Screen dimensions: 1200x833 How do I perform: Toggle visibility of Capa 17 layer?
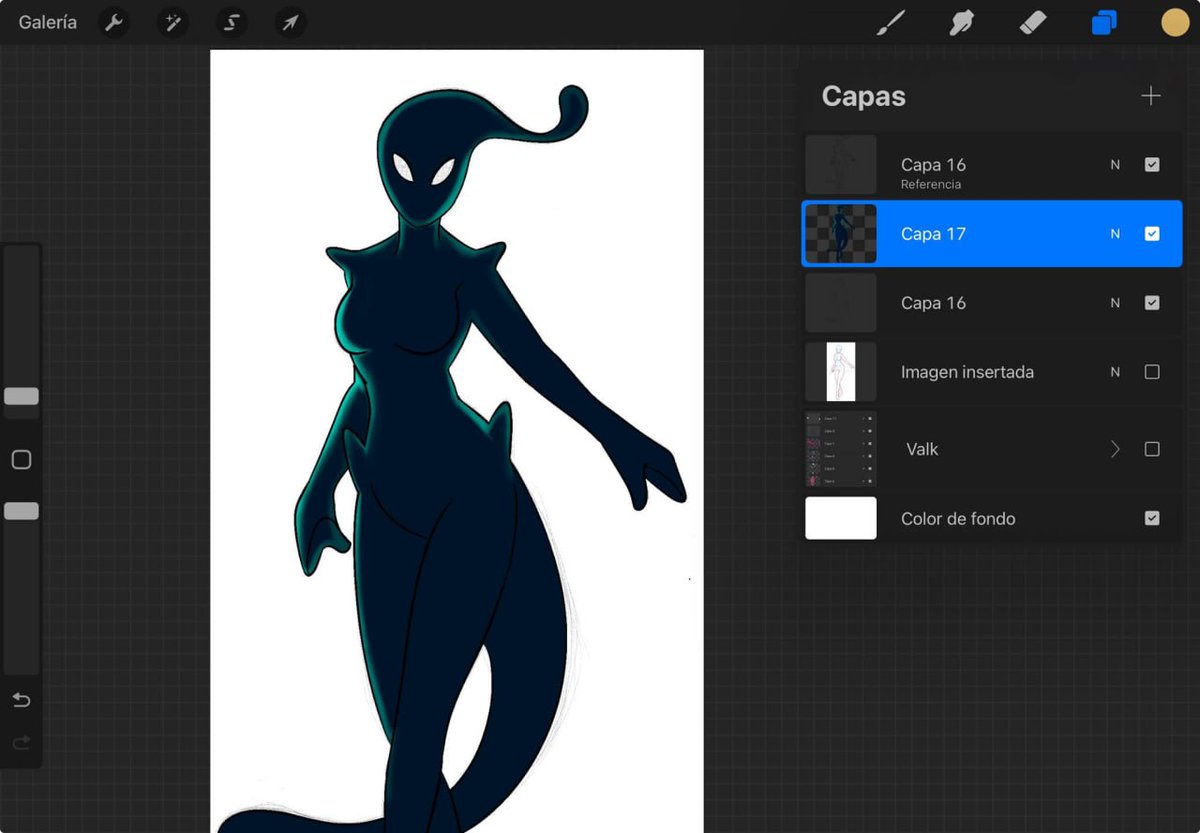tap(1152, 234)
